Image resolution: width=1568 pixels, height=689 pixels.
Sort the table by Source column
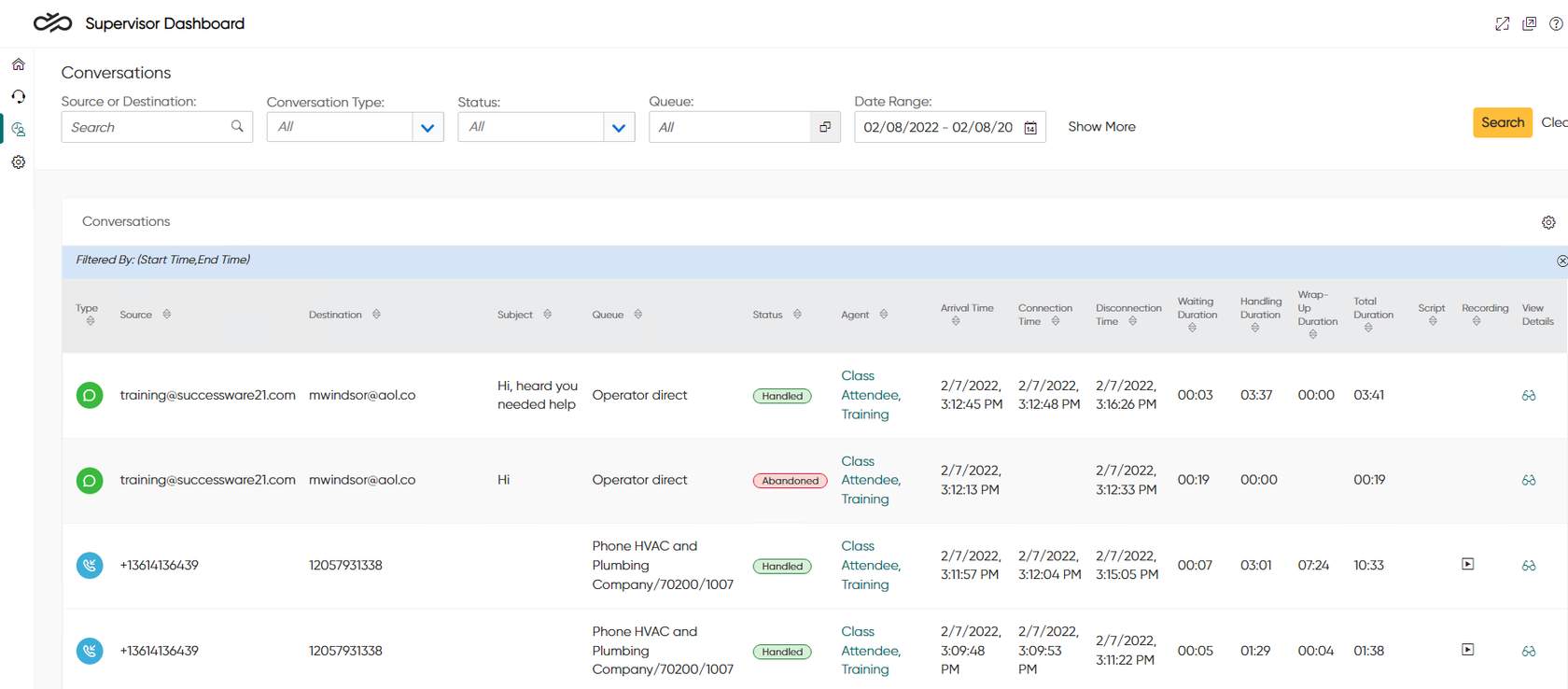(x=167, y=315)
